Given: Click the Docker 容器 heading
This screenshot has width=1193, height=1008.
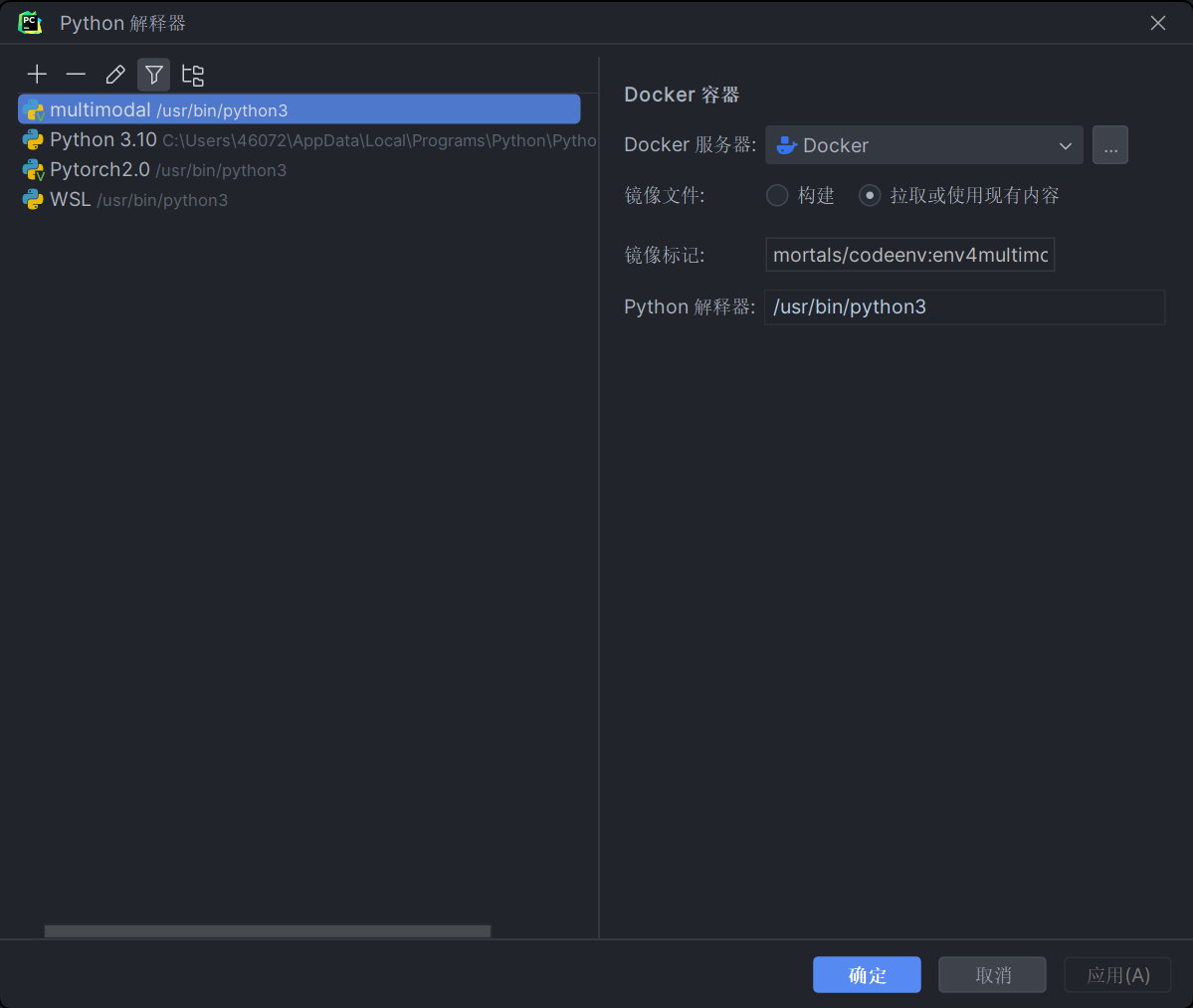Looking at the screenshot, I should pos(682,95).
